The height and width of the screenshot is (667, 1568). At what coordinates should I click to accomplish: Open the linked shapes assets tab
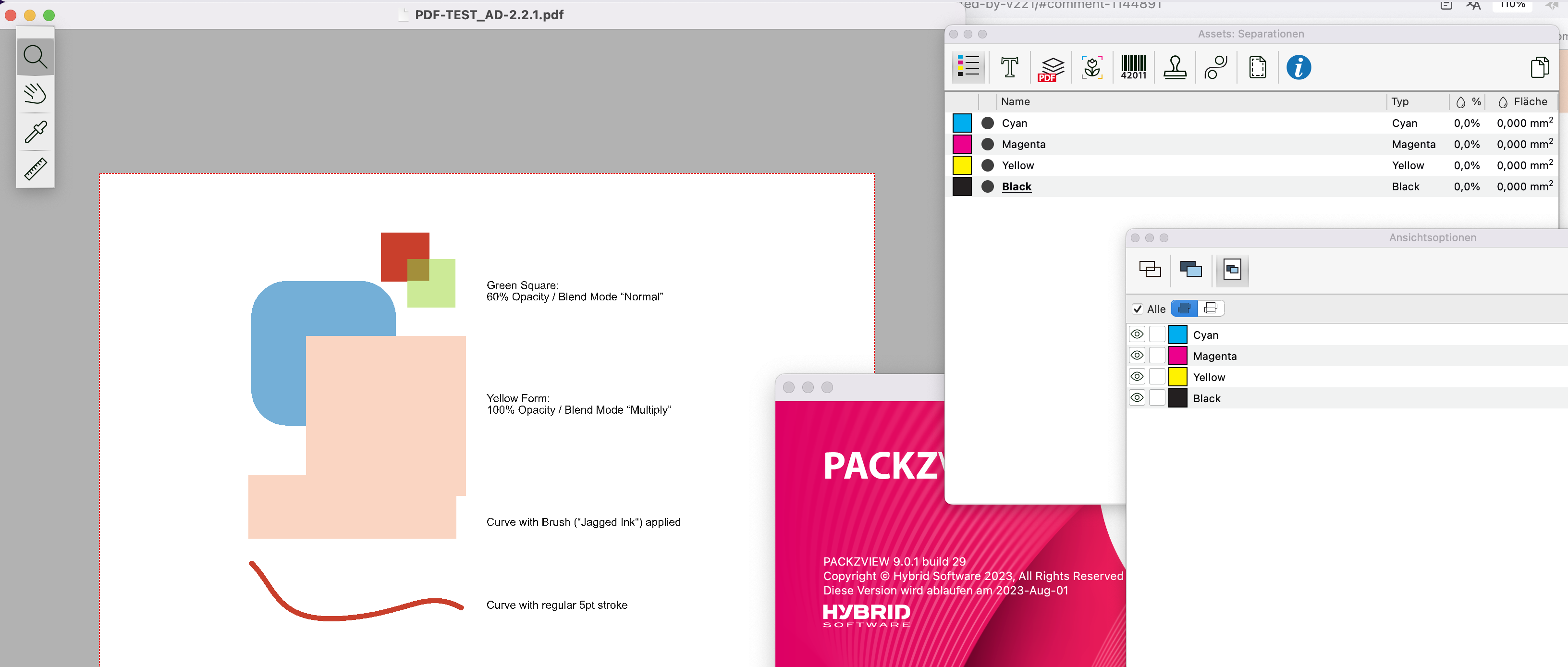1216,67
